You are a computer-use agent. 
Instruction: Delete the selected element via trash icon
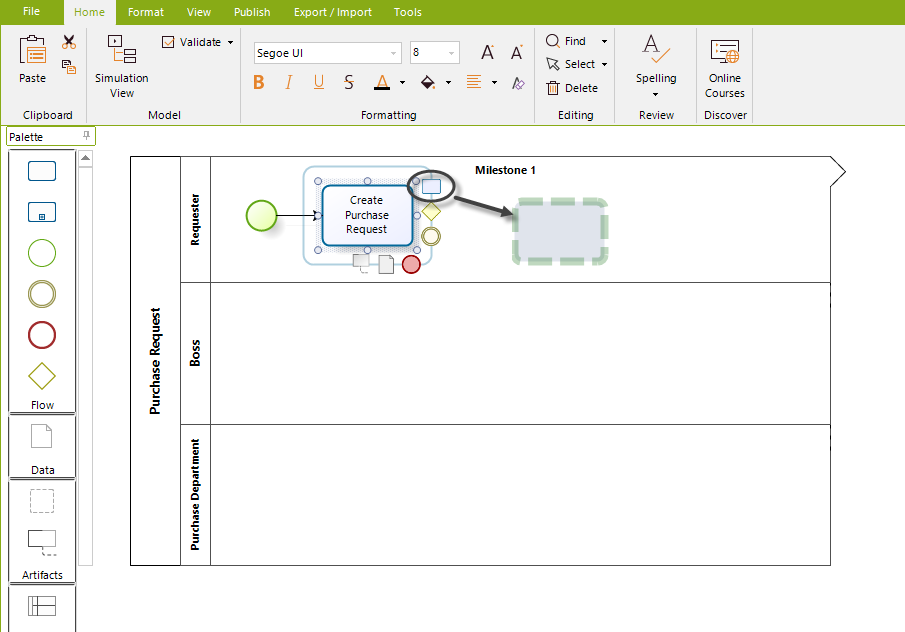coord(552,88)
